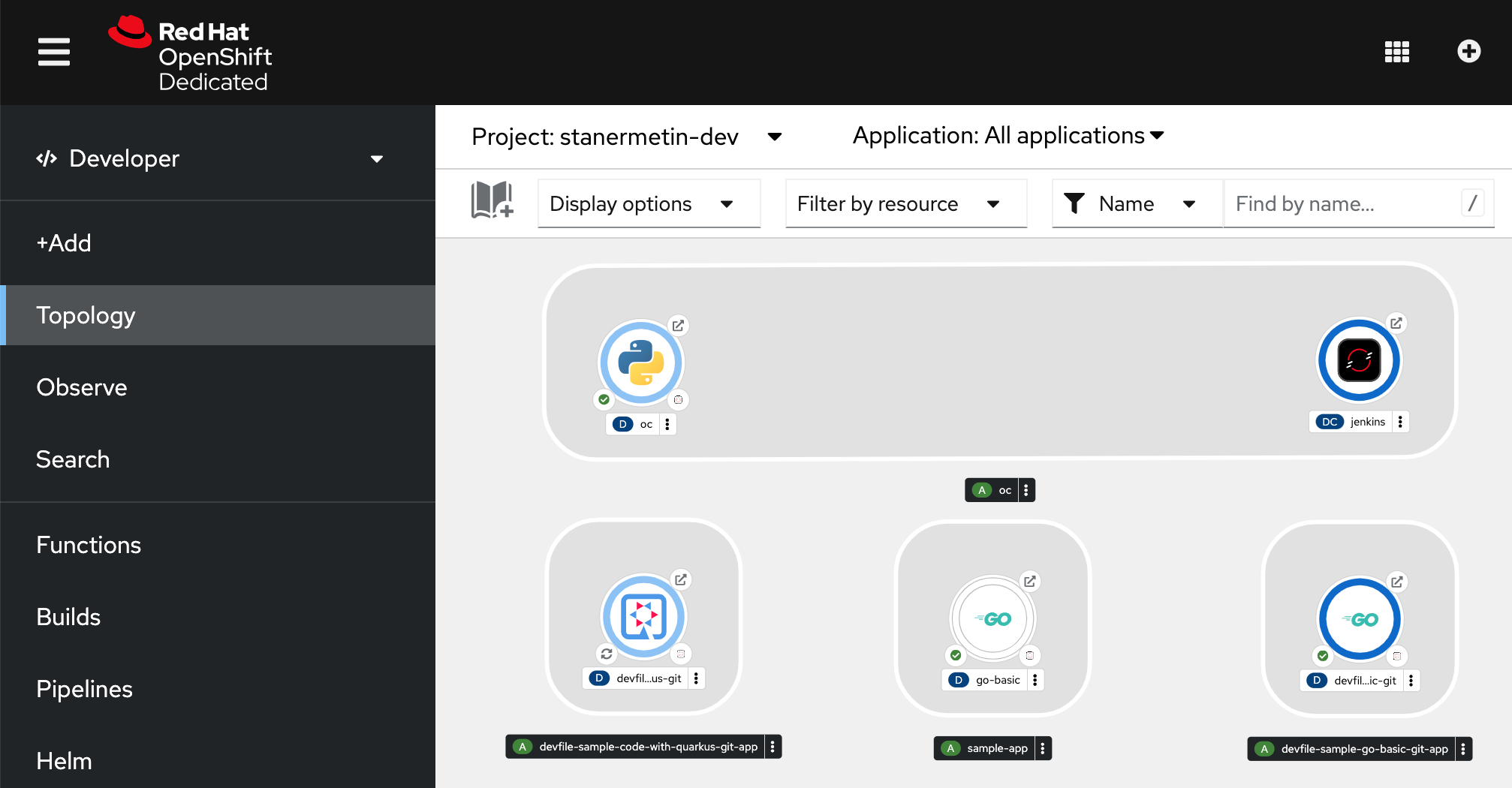This screenshot has width=1512, height=788.
Task: Select the Python oc deployment node
Action: (640, 362)
